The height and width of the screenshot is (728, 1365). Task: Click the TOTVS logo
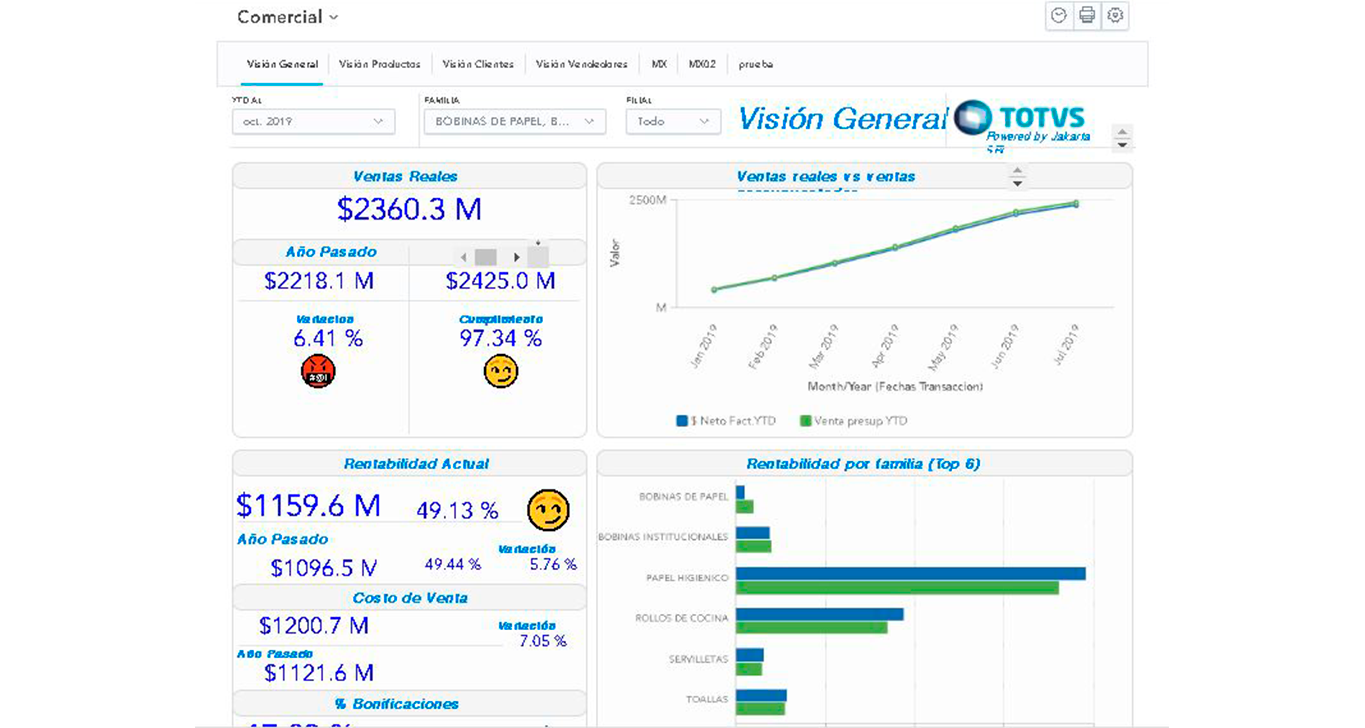(x=1019, y=117)
